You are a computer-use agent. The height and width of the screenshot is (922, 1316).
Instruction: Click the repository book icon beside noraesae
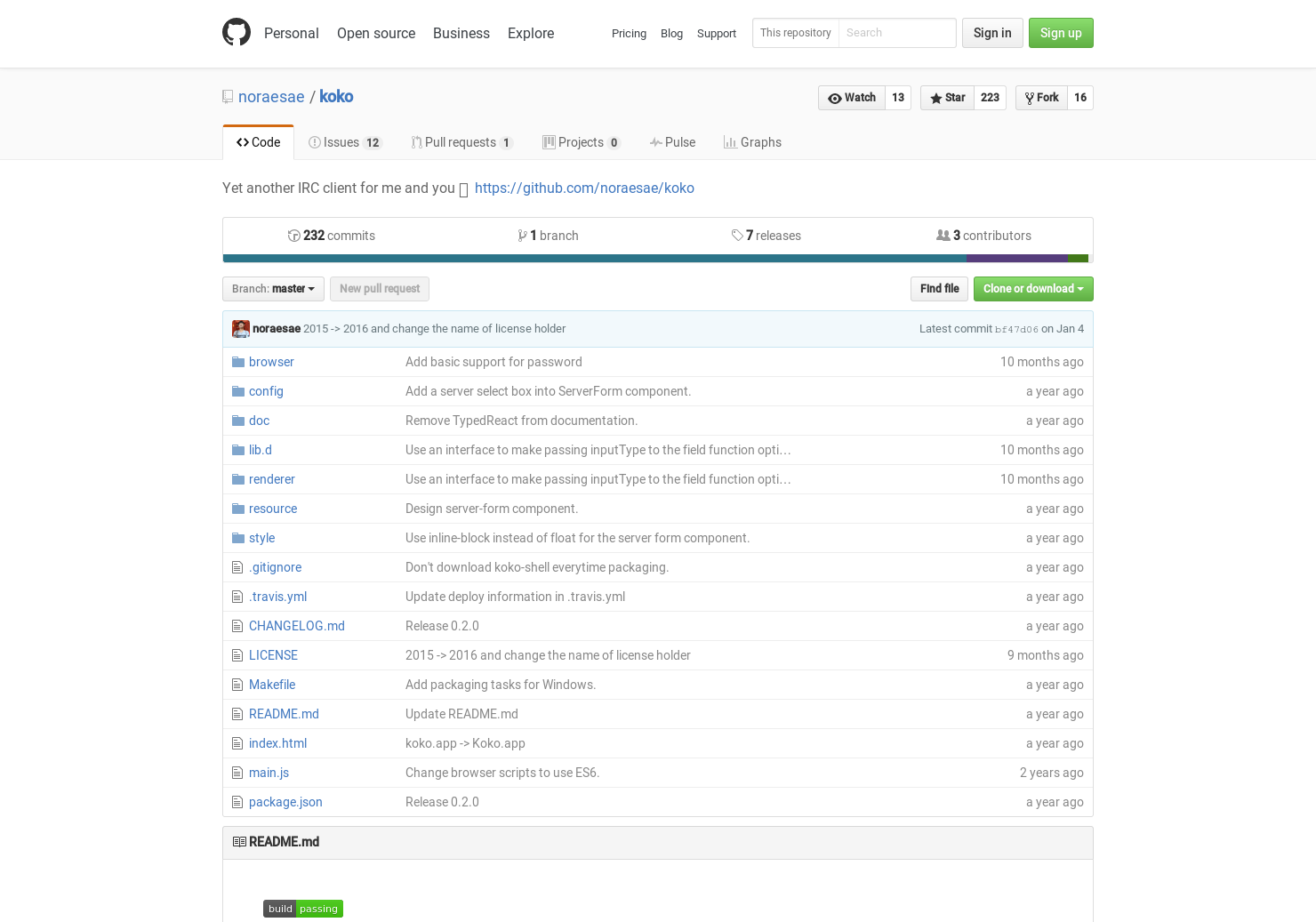click(x=228, y=97)
